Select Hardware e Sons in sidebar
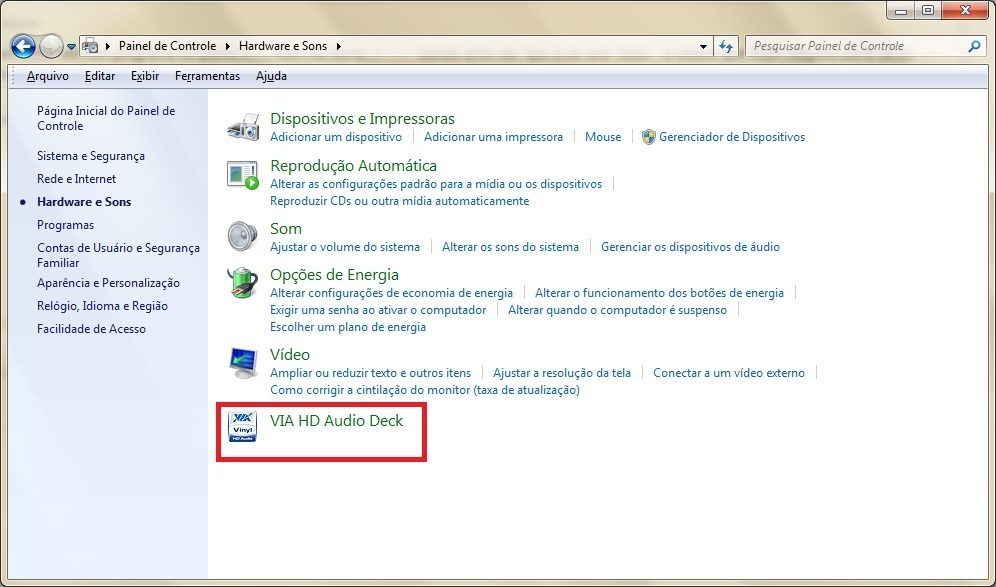 pyautogui.click(x=84, y=201)
